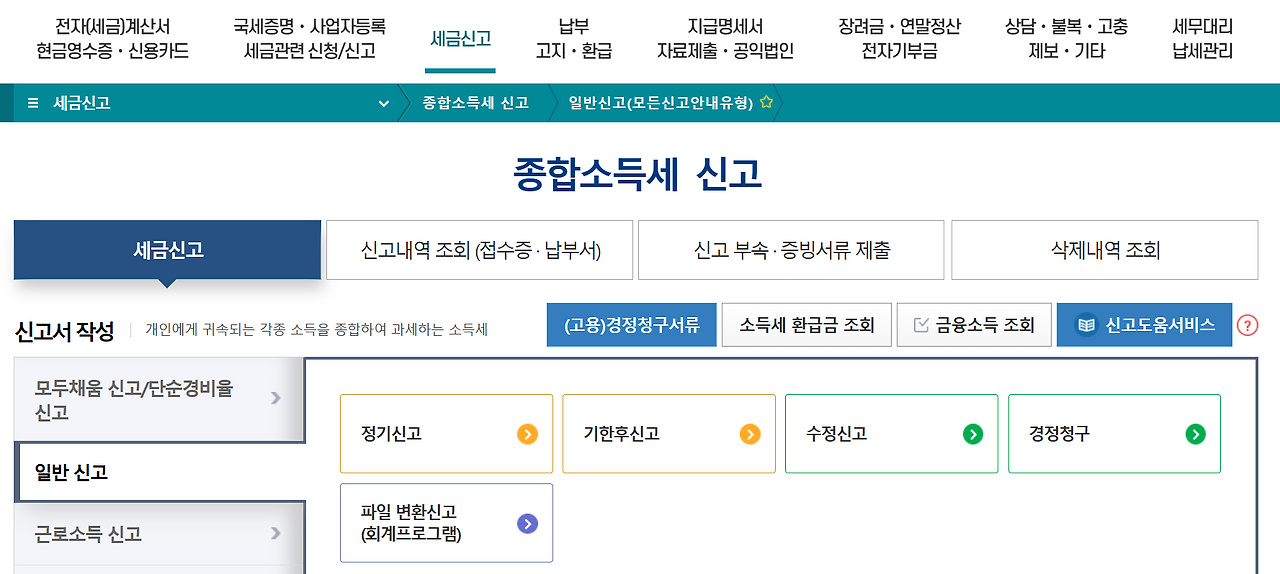The width and height of the screenshot is (1280, 574).
Task: Click the 소득세 환급금 조회 button
Action: point(806,325)
